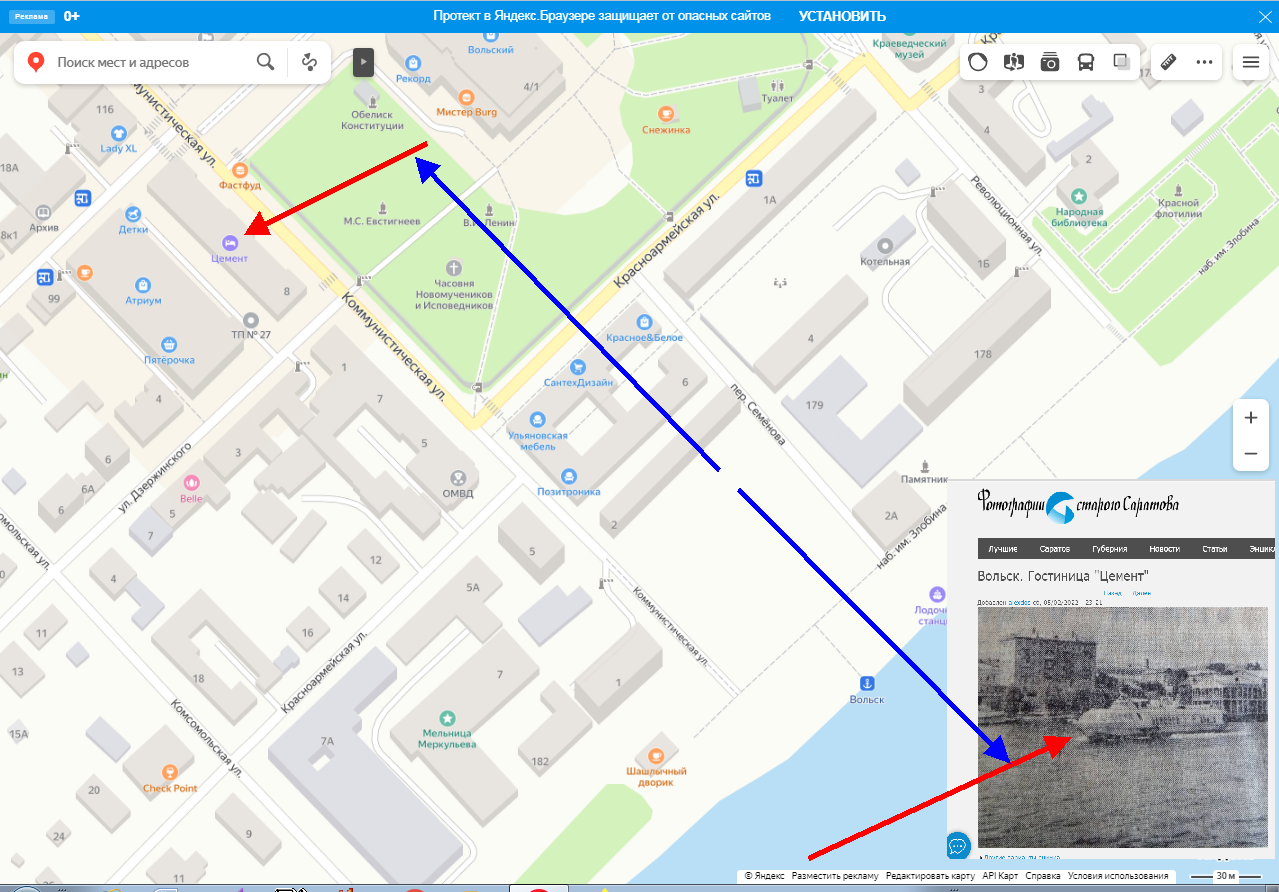Click the Туалет label
Viewport: 1279px width, 892px height.
777,98
